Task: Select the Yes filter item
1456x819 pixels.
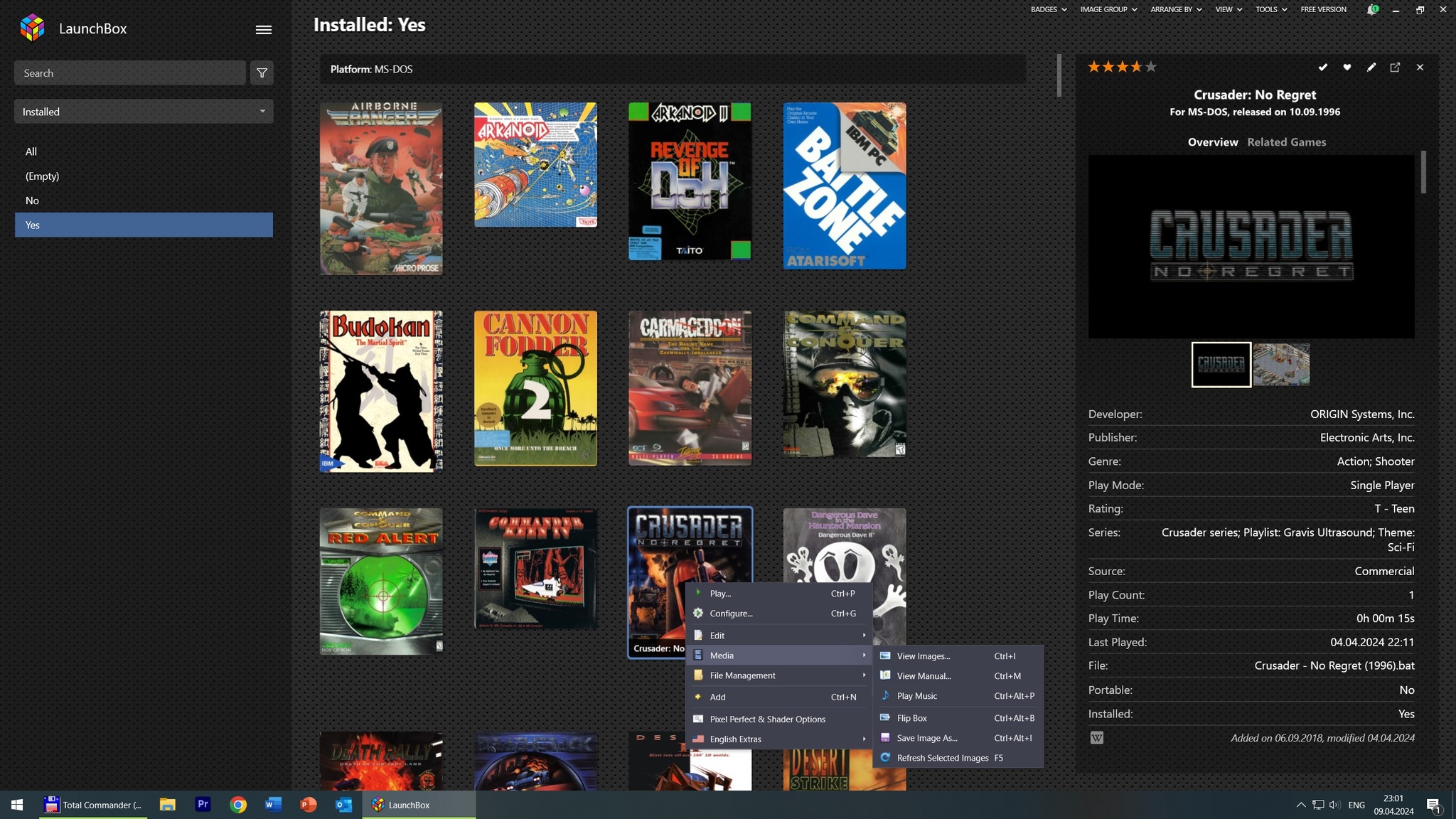Action: [x=144, y=225]
